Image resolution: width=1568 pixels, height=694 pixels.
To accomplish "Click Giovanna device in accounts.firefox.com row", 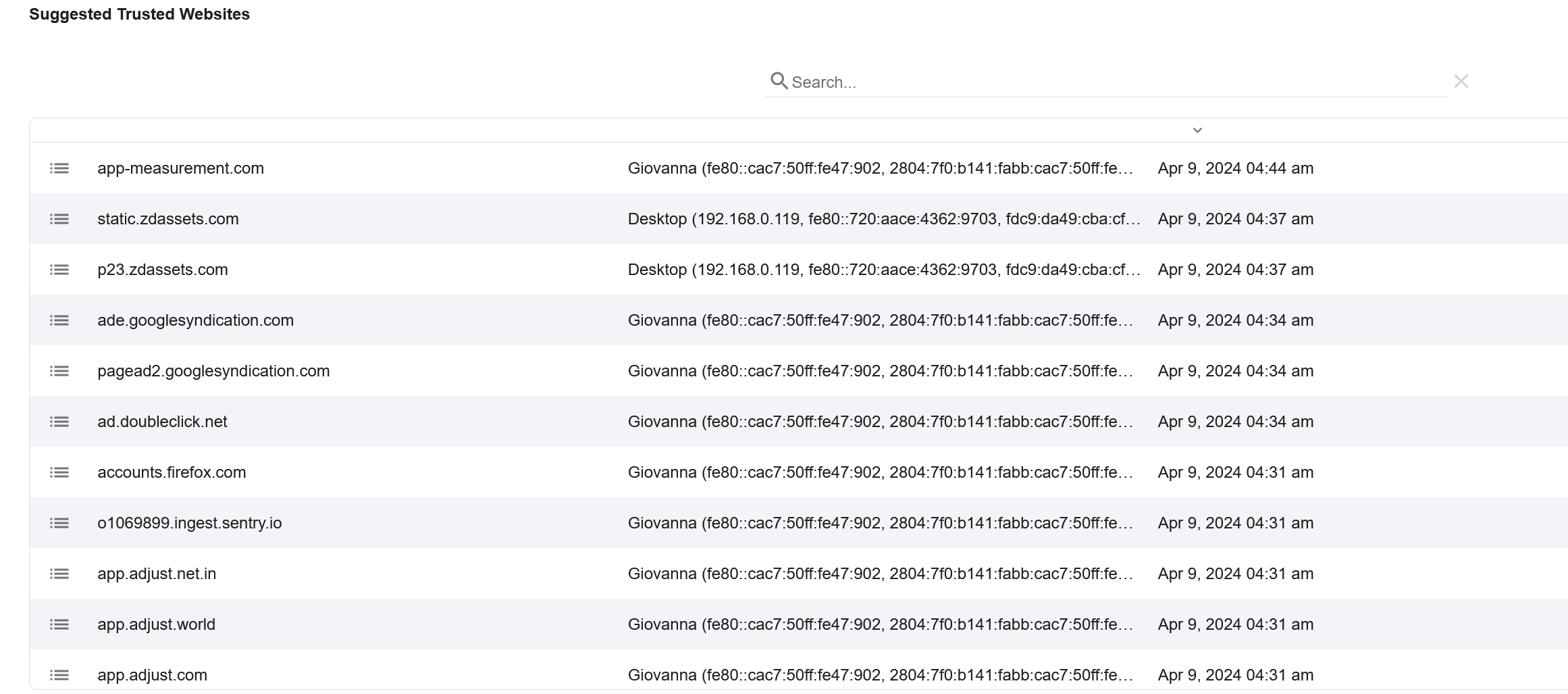I will pos(881,472).
